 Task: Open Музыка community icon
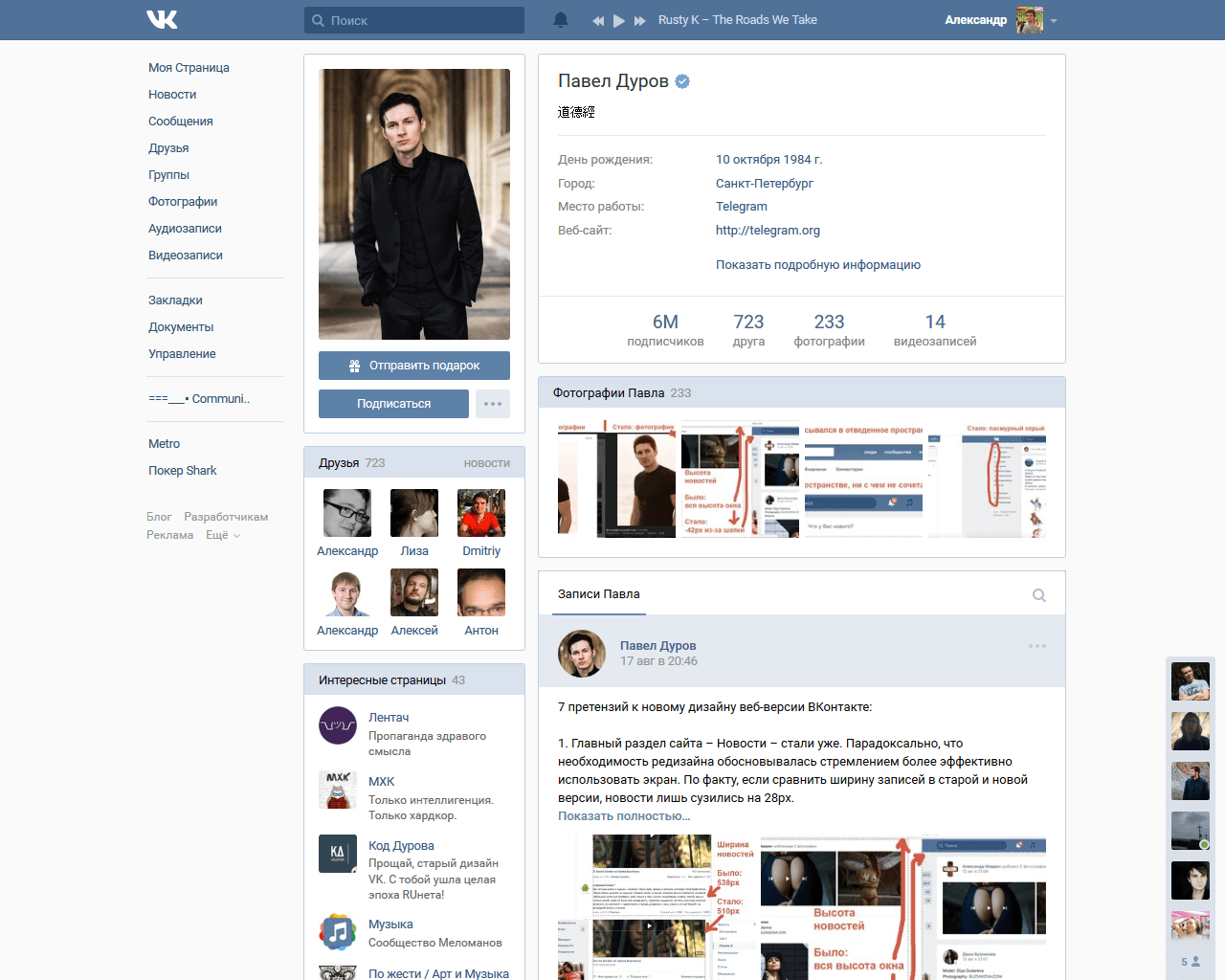point(338,932)
